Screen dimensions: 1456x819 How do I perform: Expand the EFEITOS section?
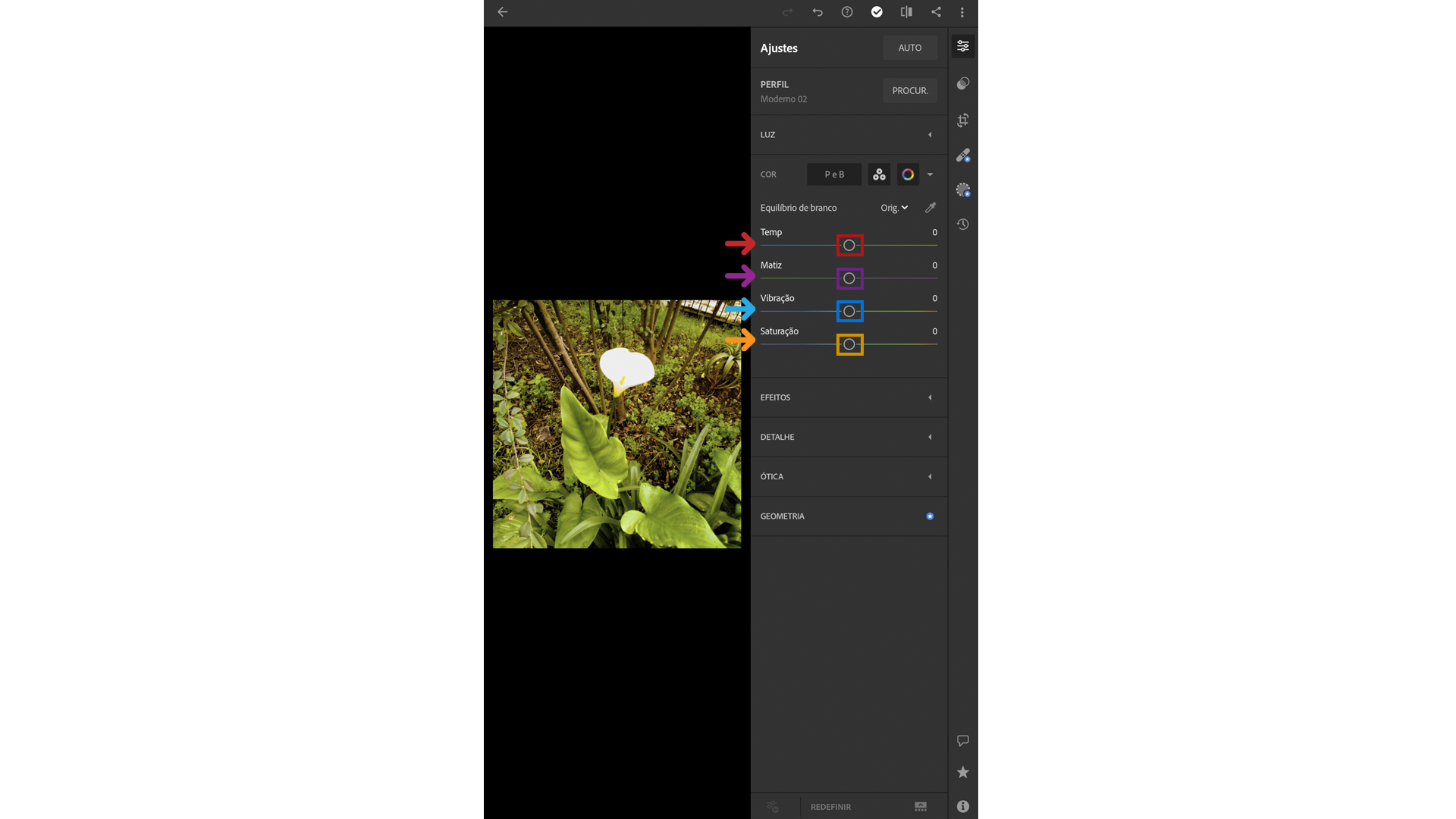(x=849, y=397)
